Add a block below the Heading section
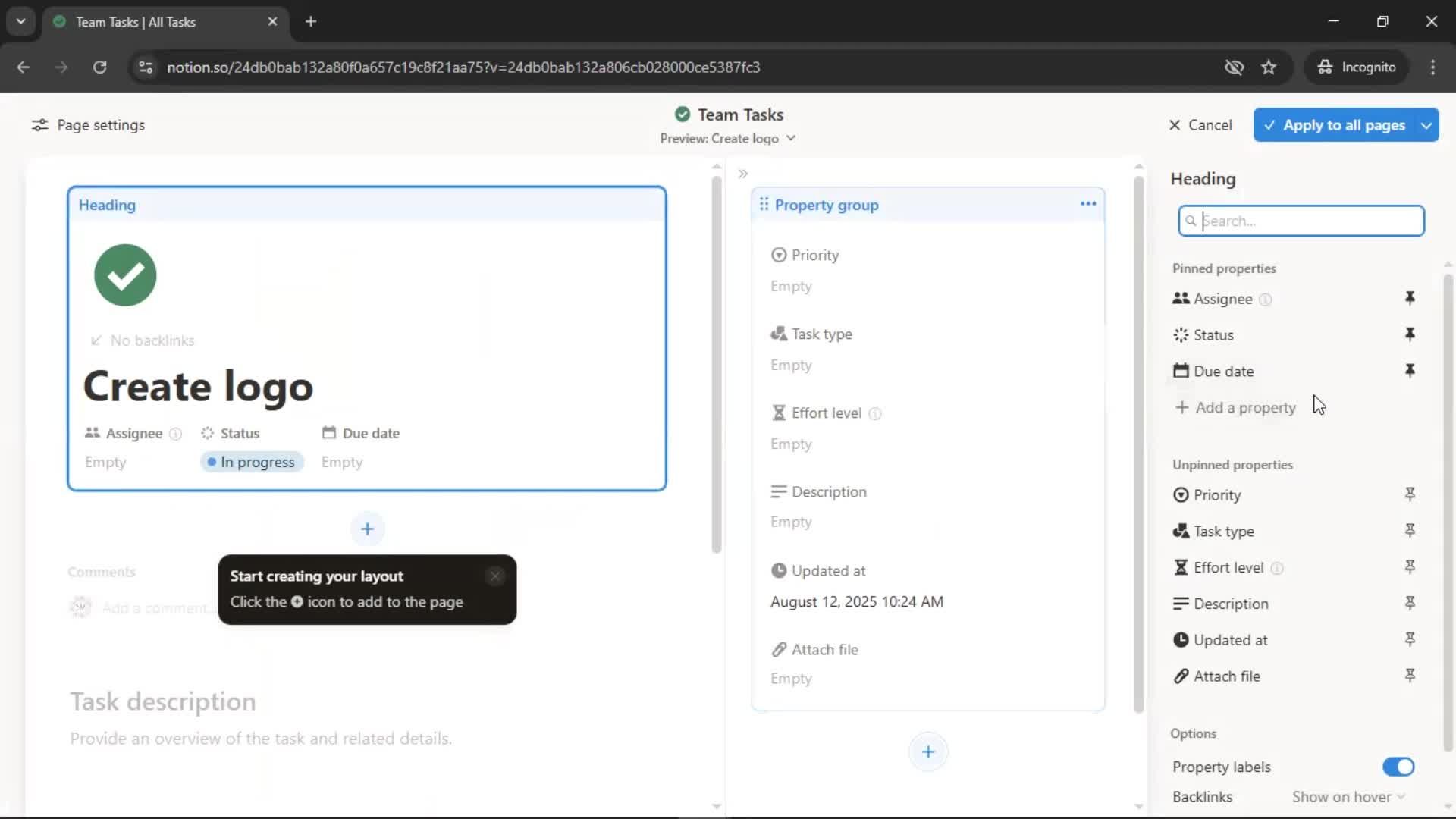Screen dimensions: 1456x819 tap(367, 529)
